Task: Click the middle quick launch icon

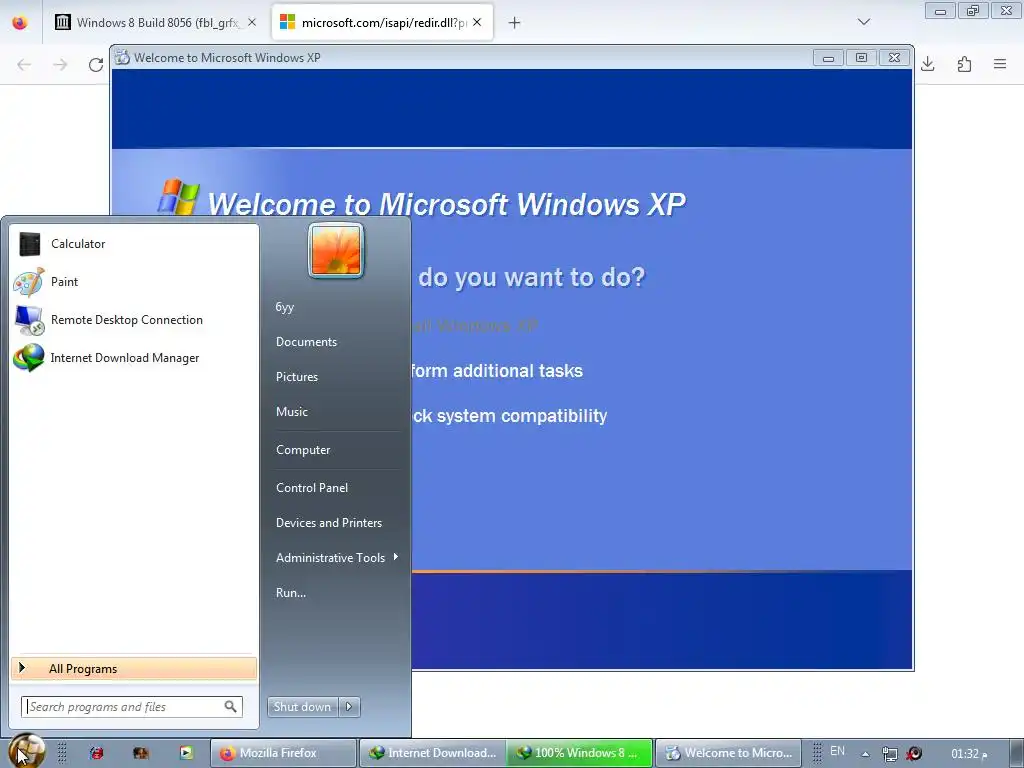Action: [x=141, y=753]
